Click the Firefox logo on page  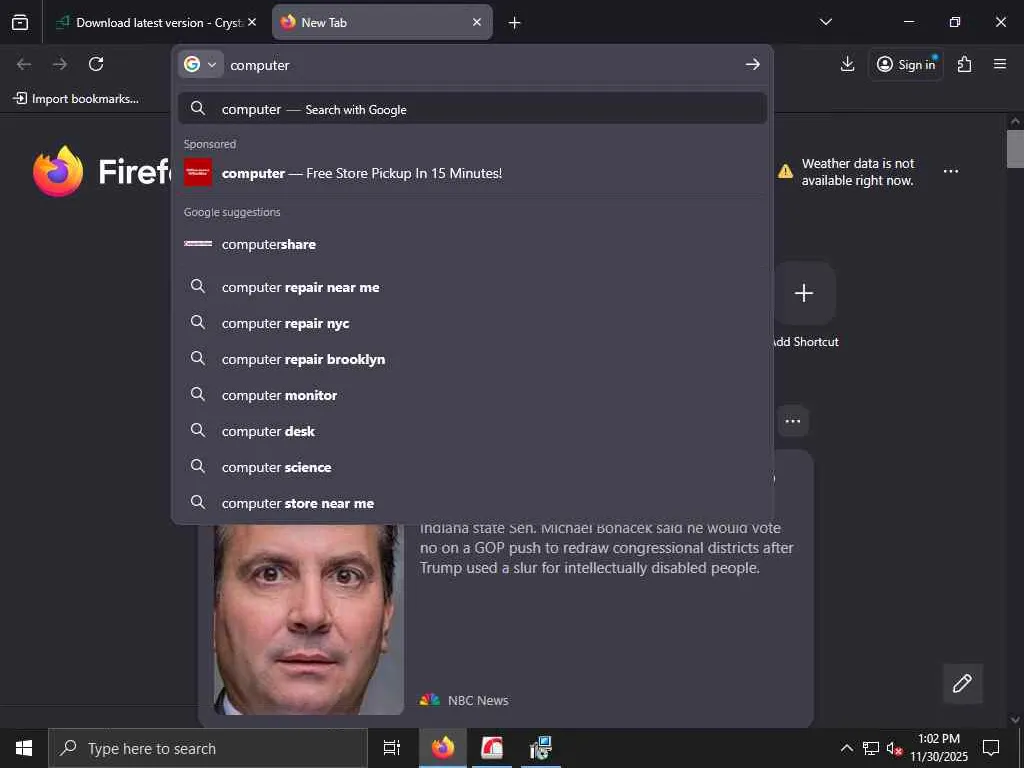(x=58, y=171)
